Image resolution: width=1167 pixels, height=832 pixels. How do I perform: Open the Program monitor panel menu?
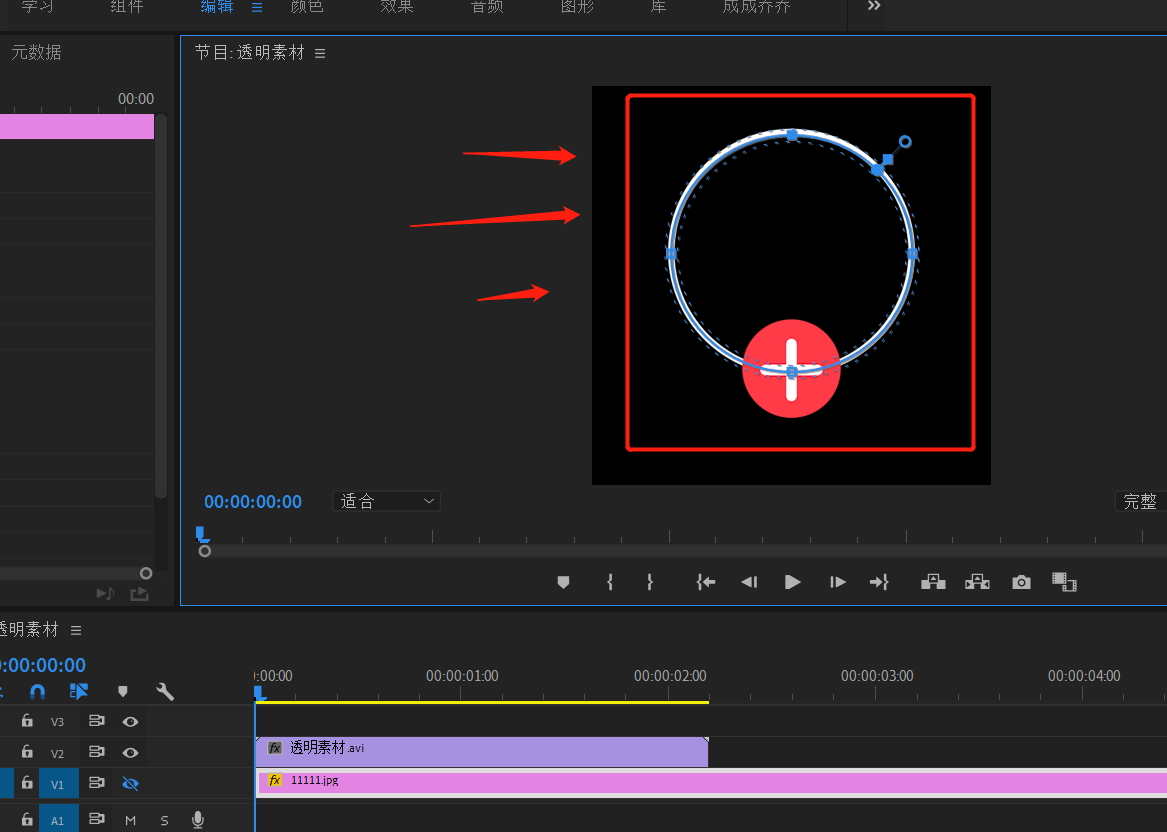320,54
